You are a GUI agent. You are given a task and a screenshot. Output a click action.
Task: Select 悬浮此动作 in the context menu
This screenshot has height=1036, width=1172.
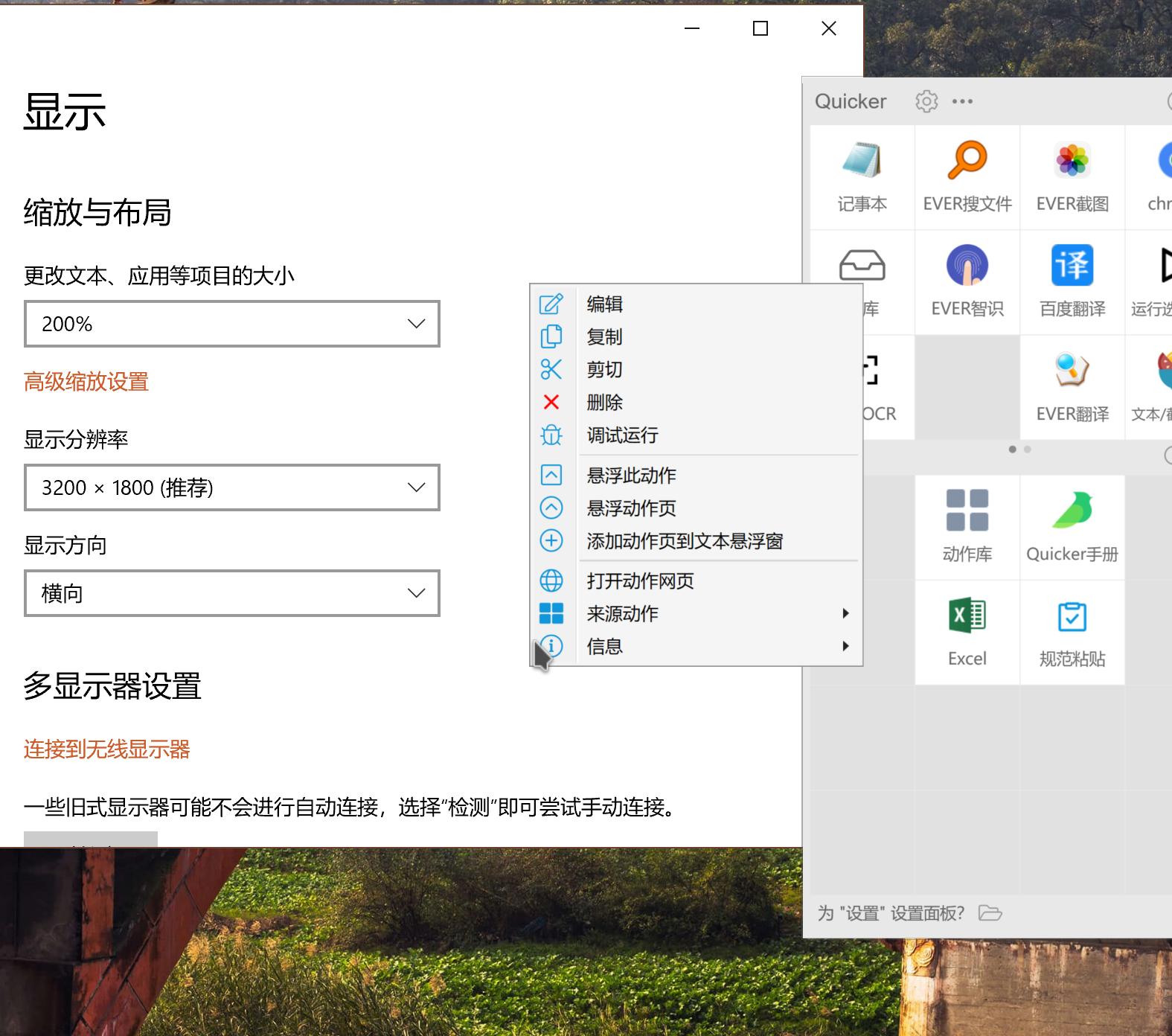697,475
